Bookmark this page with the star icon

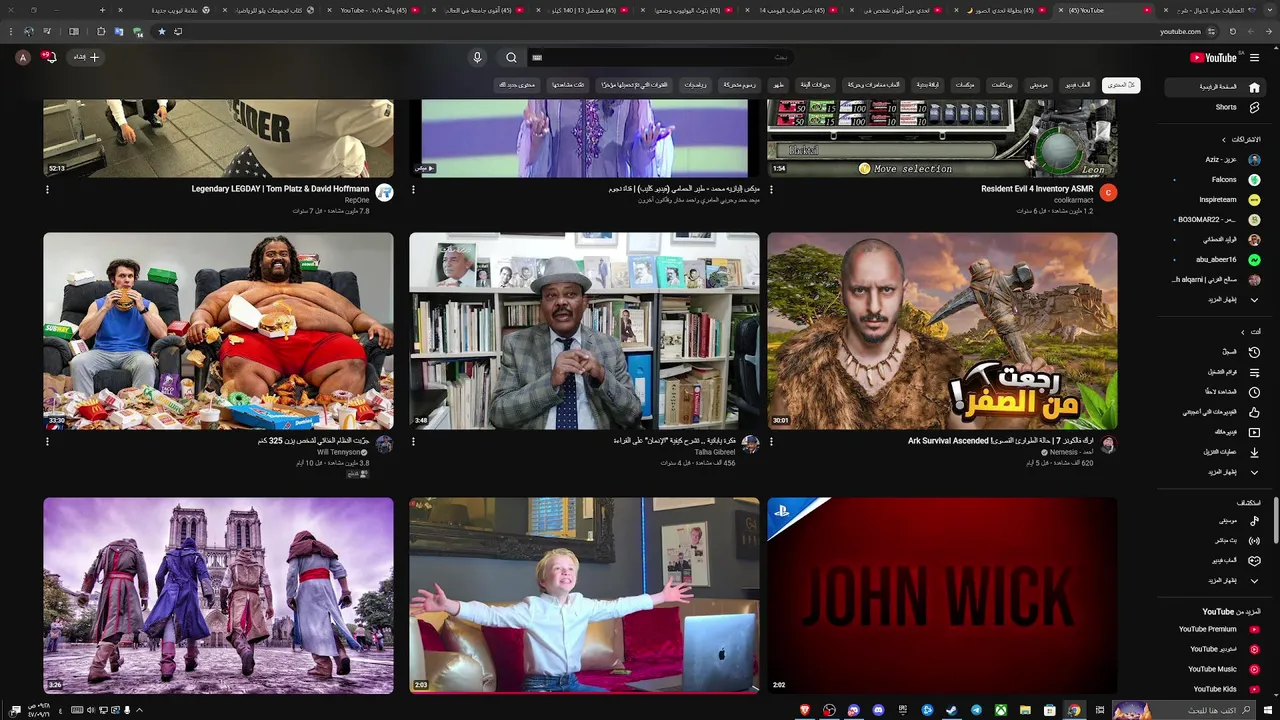(161, 32)
